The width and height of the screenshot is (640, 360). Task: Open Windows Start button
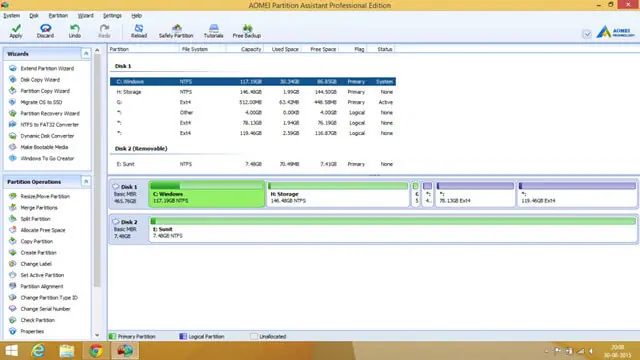click(11, 351)
